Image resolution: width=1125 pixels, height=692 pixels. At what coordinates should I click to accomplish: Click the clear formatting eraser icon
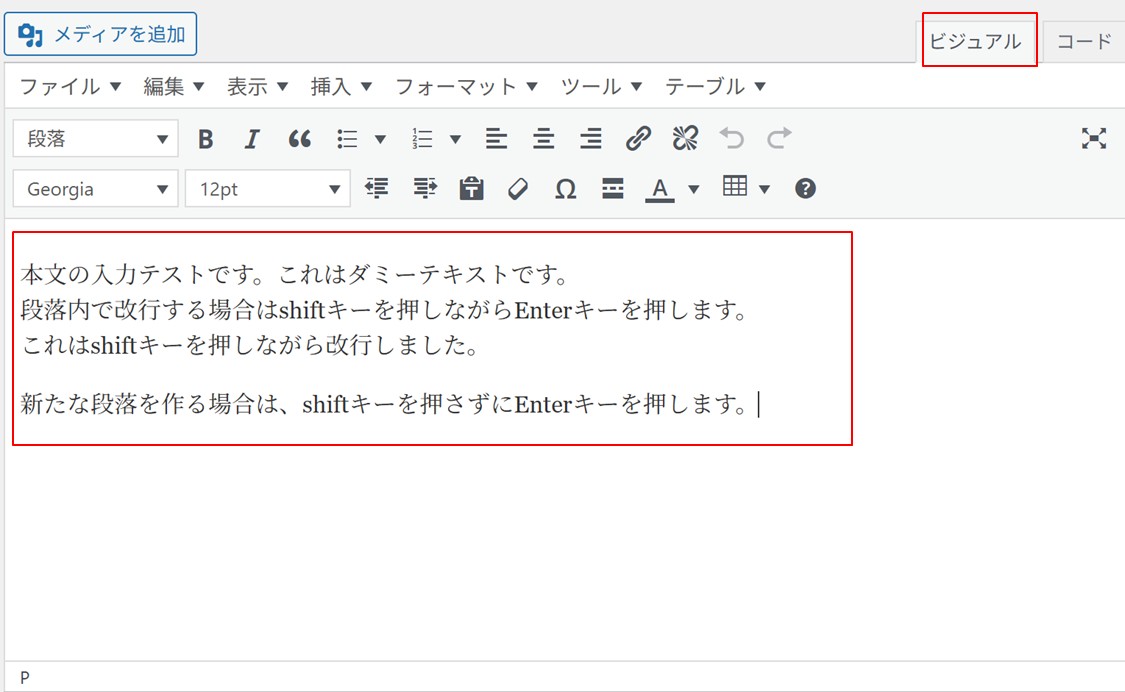pos(518,189)
